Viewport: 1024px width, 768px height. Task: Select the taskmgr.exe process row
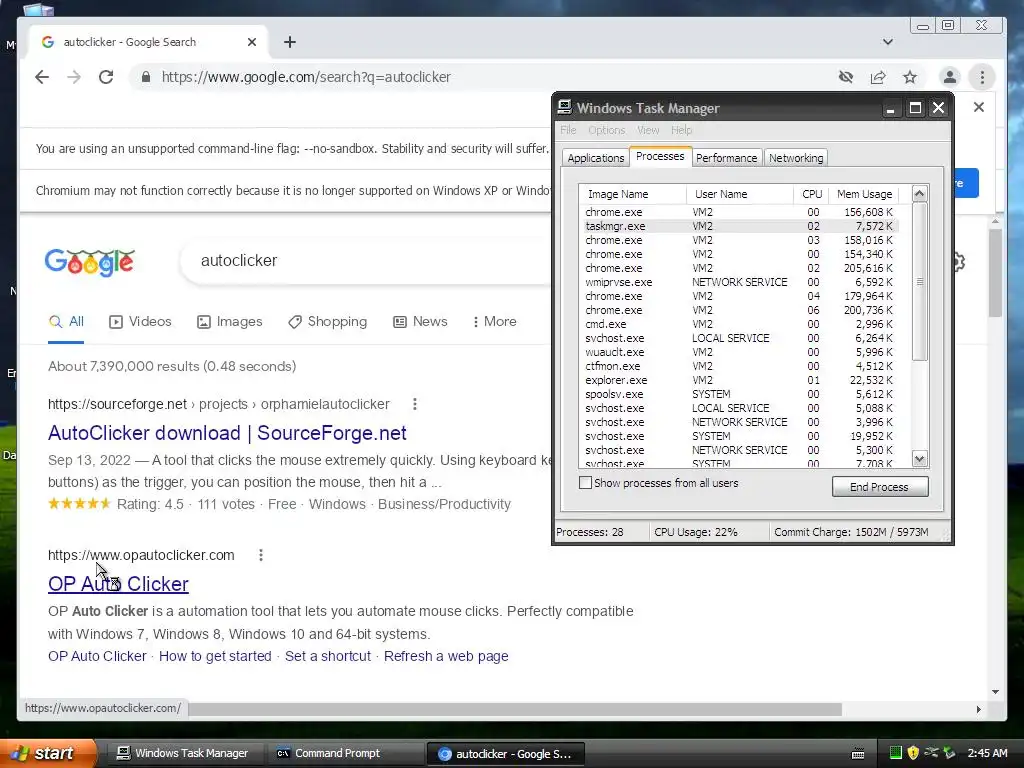click(739, 226)
